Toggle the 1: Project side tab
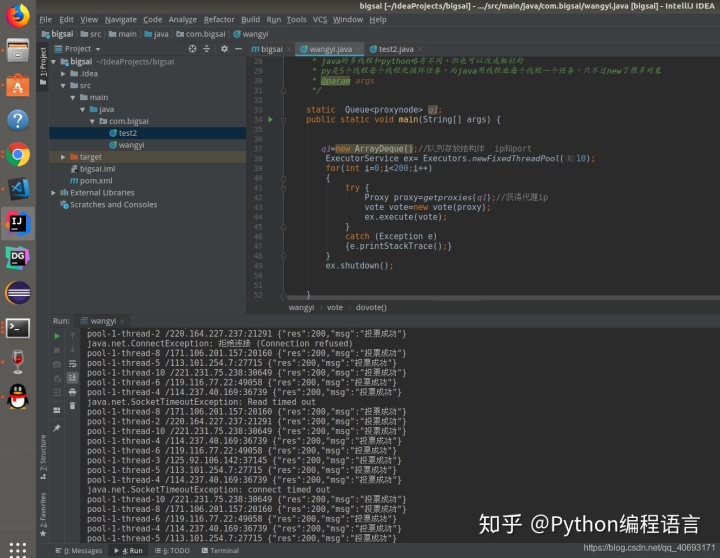Image resolution: width=720 pixels, height=558 pixels. coord(43,67)
